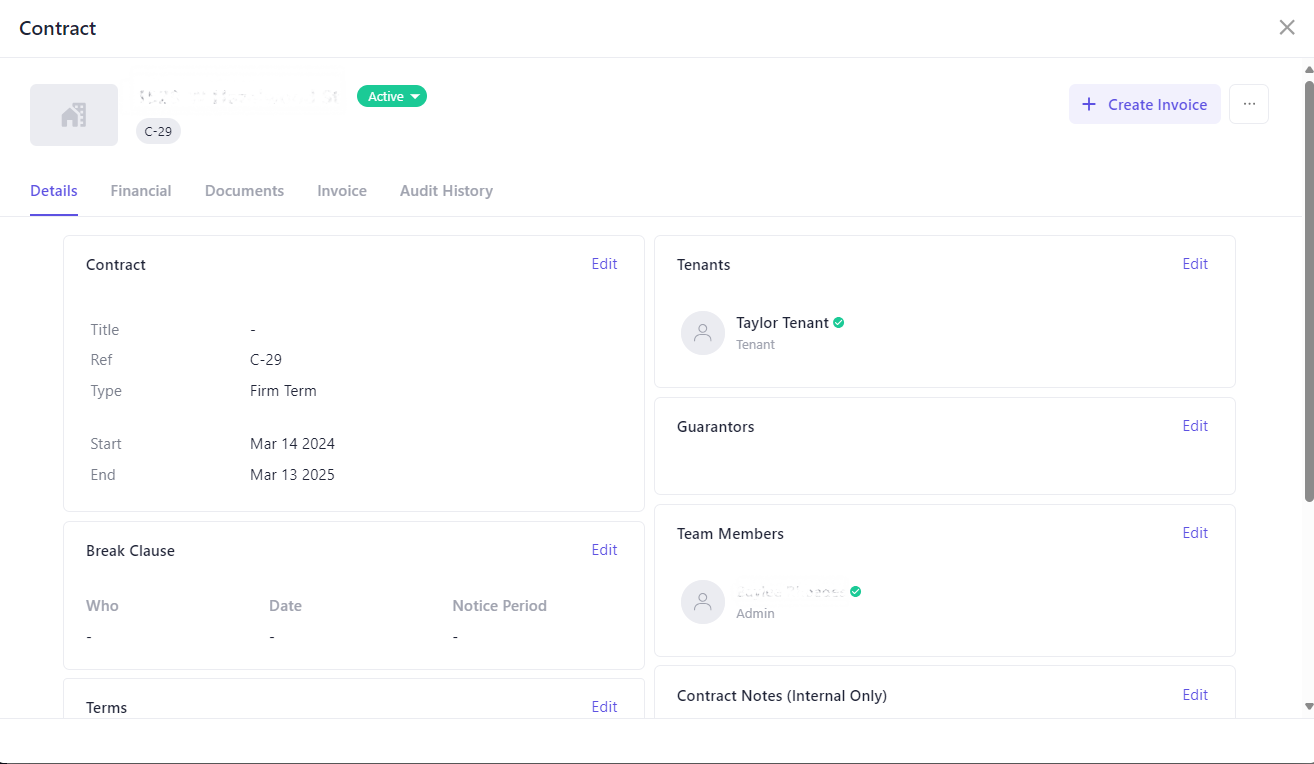Open the more options ellipsis menu
1314x764 pixels.
tap(1248, 104)
